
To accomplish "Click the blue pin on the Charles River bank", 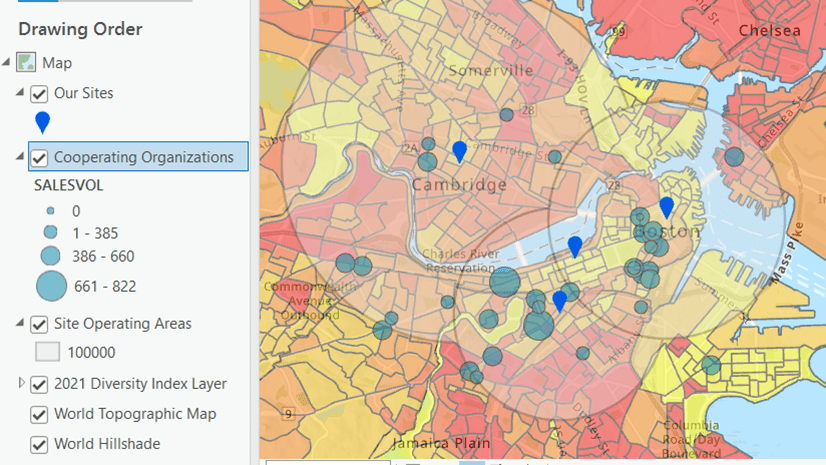I will click(x=575, y=246).
